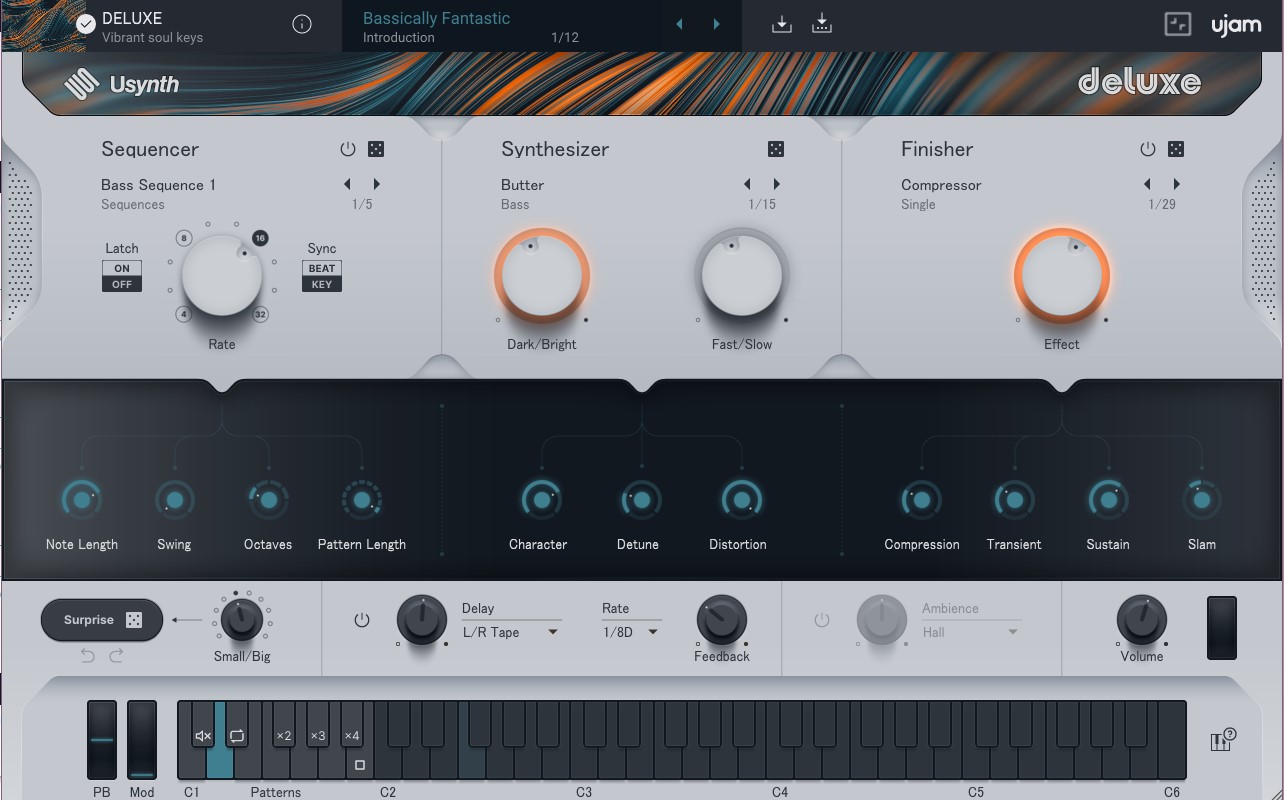
Task: Toggle the Sequencer power button
Action: pyautogui.click(x=348, y=149)
